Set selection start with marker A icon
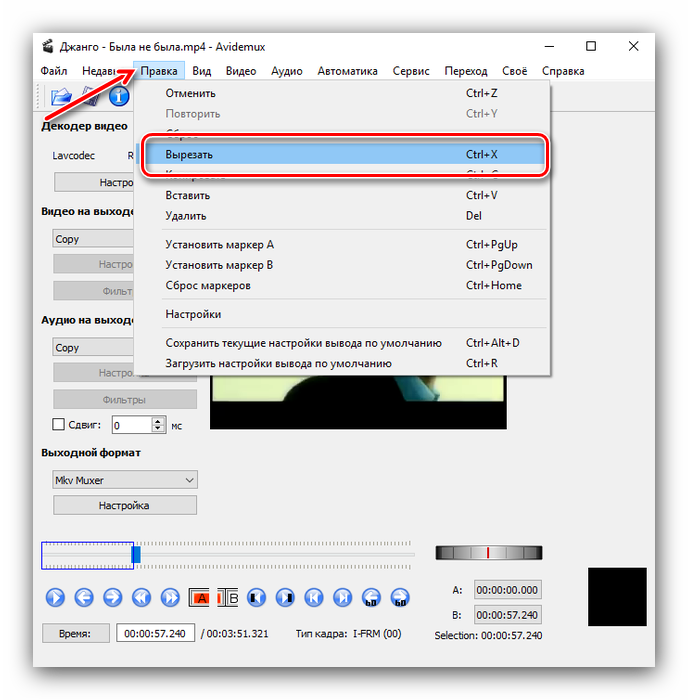The image size is (688, 700). coord(199,598)
